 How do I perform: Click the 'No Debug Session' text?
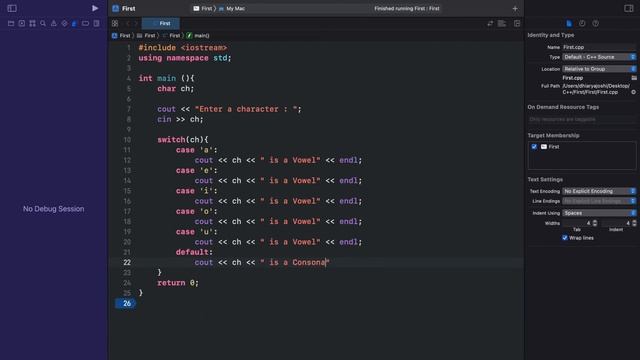point(53,209)
